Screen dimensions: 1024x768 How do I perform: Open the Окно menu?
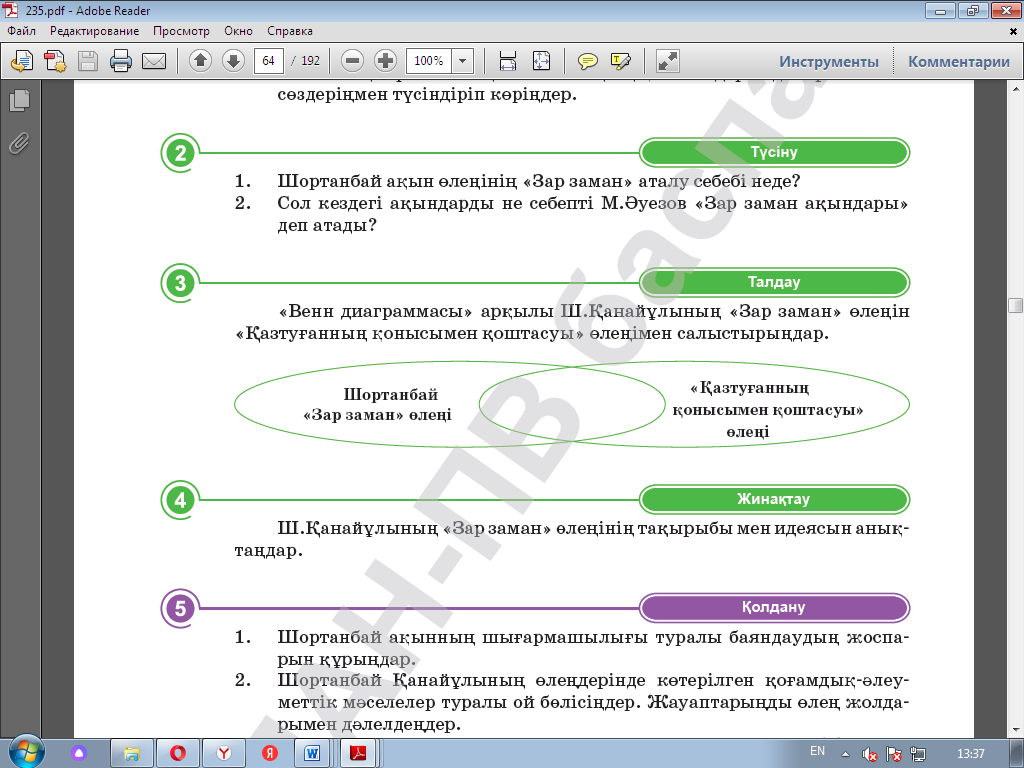238,31
